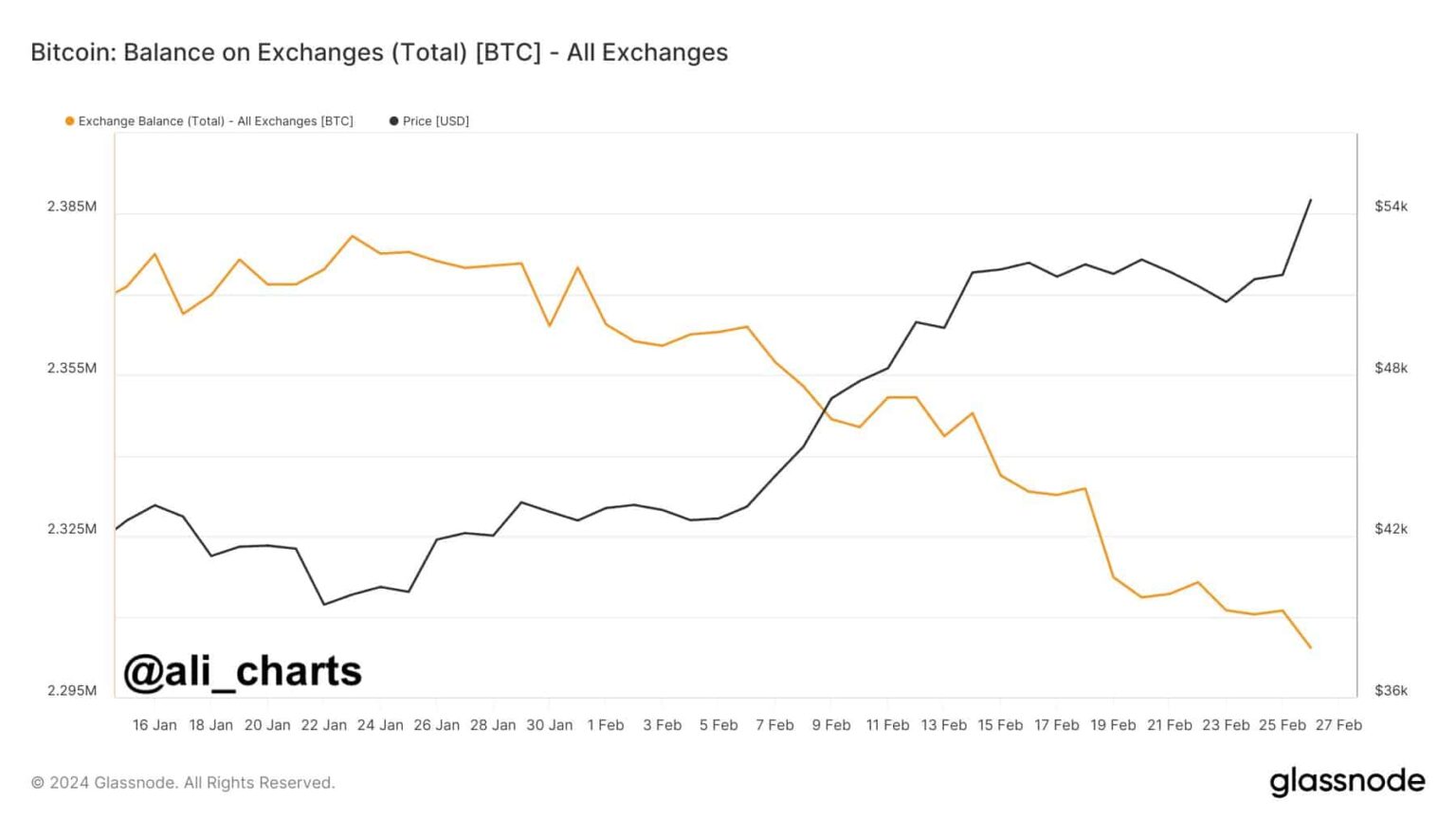Click the Glassnode copyright notice
Viewport: 1456px width, 819px height.
[183, 783]
